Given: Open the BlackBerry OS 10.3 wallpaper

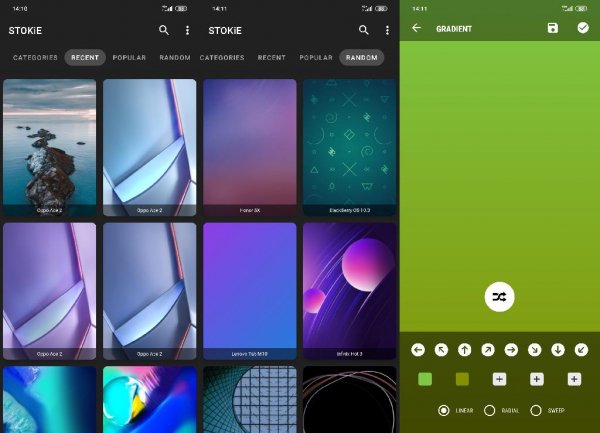Looking at the screenshot, I should tap(349, 148).
